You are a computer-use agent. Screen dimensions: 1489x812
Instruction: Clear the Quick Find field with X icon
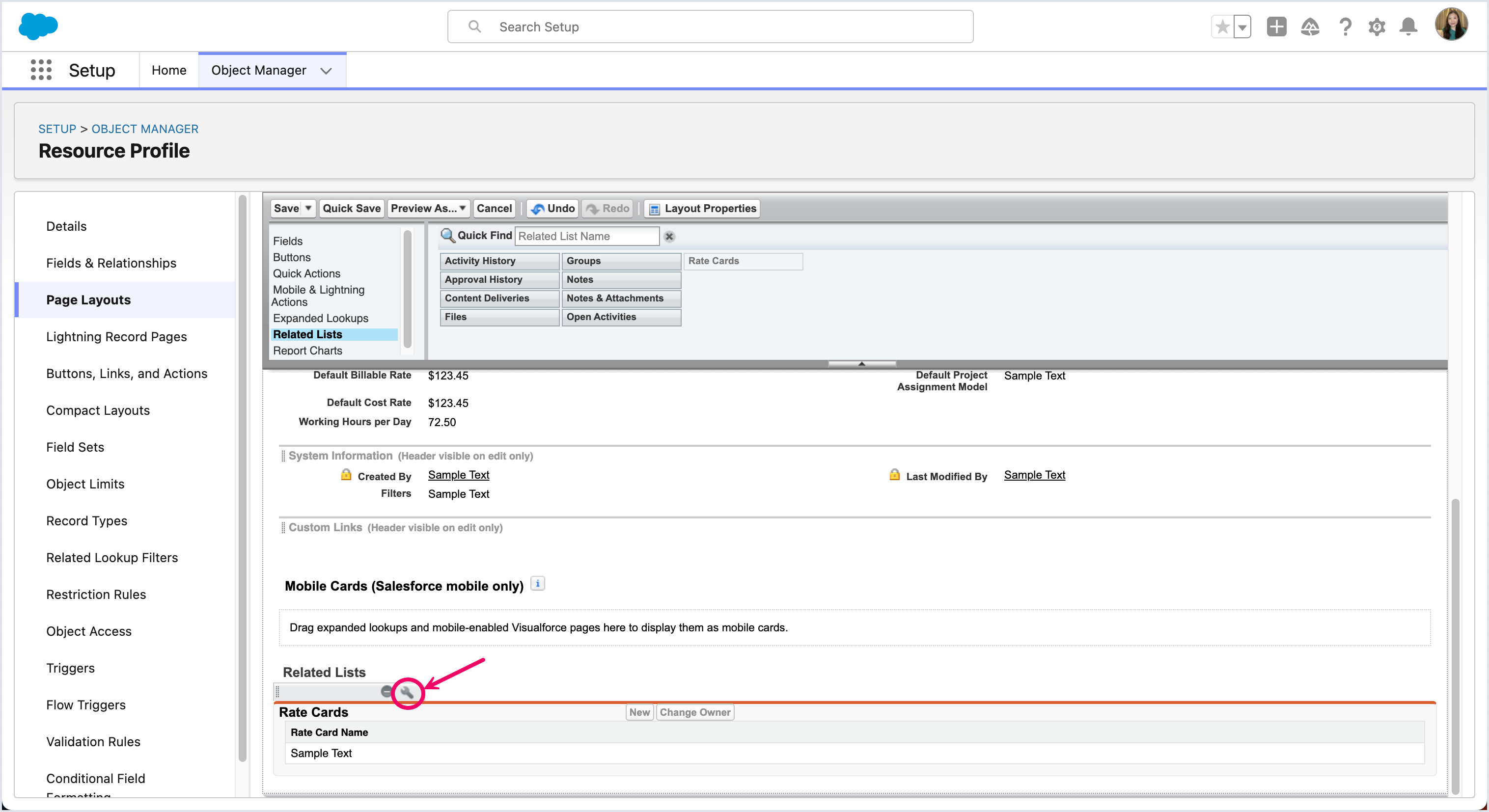[669, 236]
